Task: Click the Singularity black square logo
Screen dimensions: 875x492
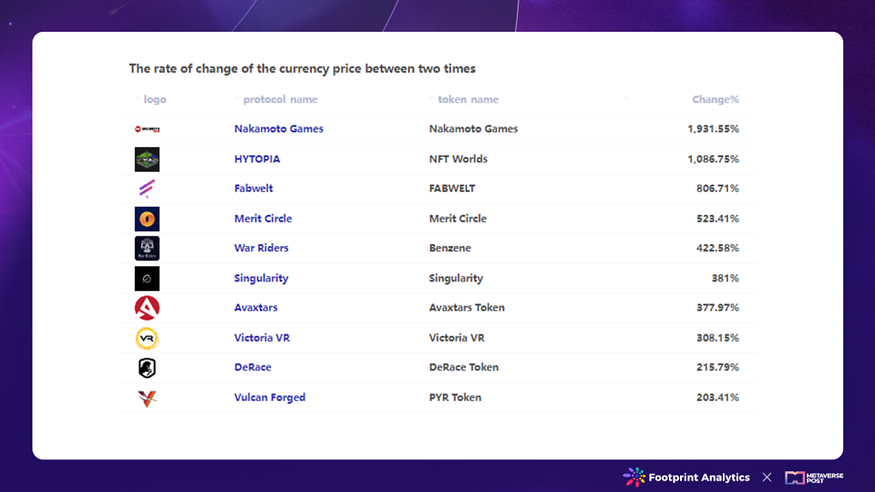Action: click(x=147, y=278)
